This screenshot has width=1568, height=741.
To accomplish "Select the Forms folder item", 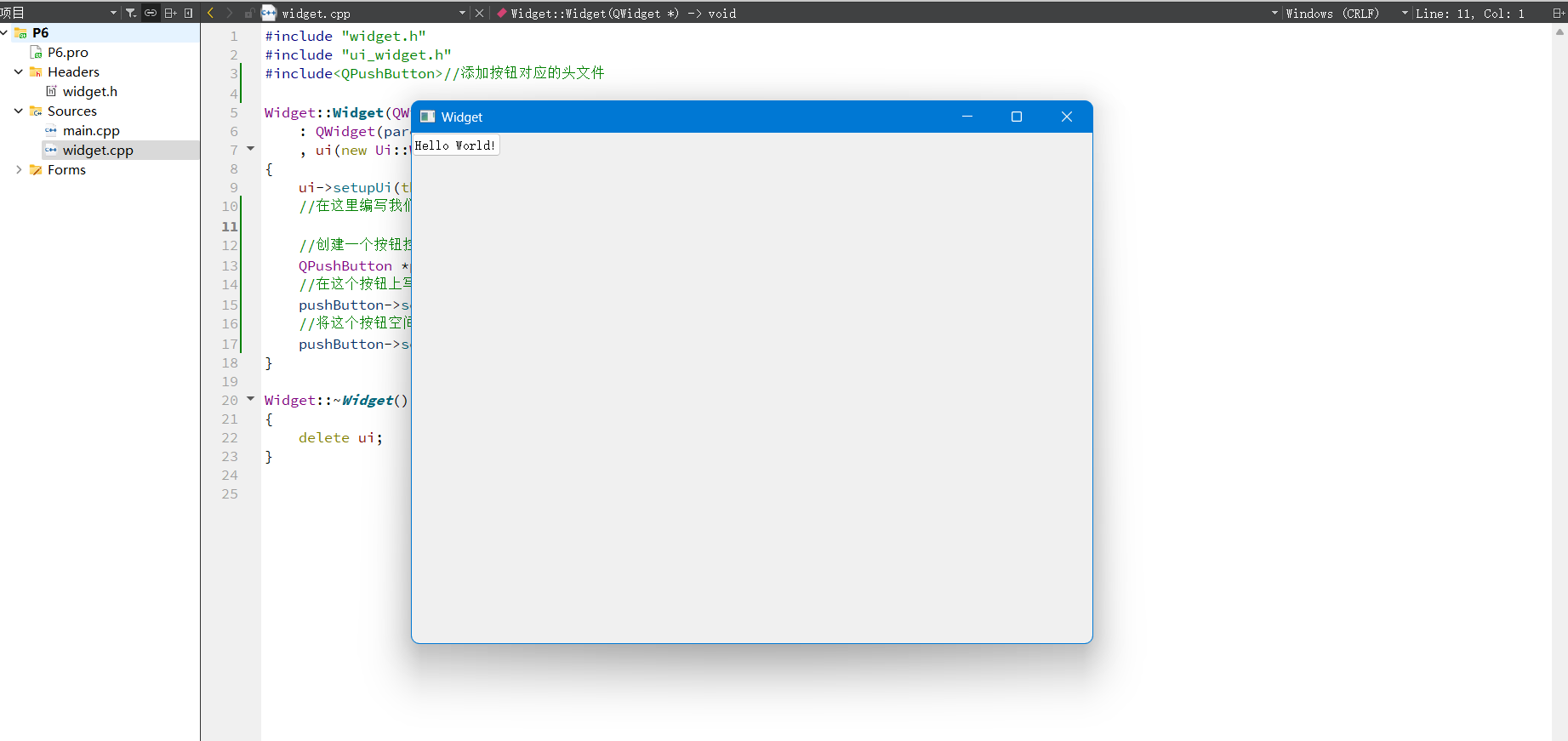I will point(66,169).
